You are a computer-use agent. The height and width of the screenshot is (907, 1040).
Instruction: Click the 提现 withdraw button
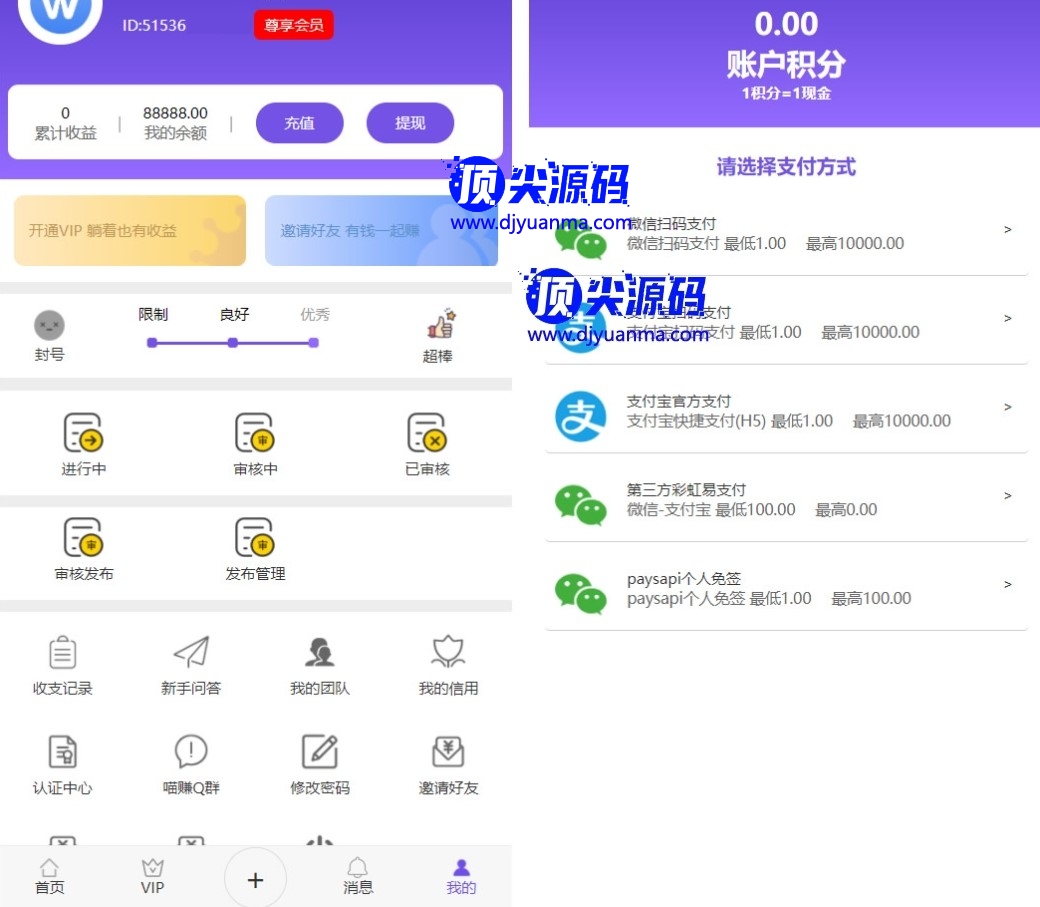pos(410,123)
